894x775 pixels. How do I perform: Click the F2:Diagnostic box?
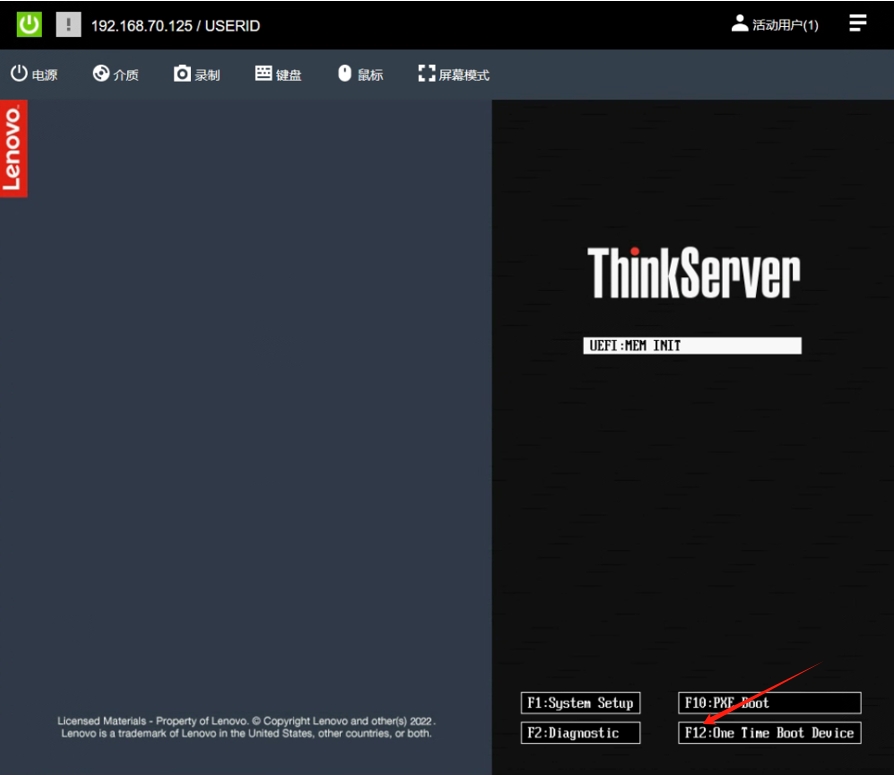(x=580, y=733)
